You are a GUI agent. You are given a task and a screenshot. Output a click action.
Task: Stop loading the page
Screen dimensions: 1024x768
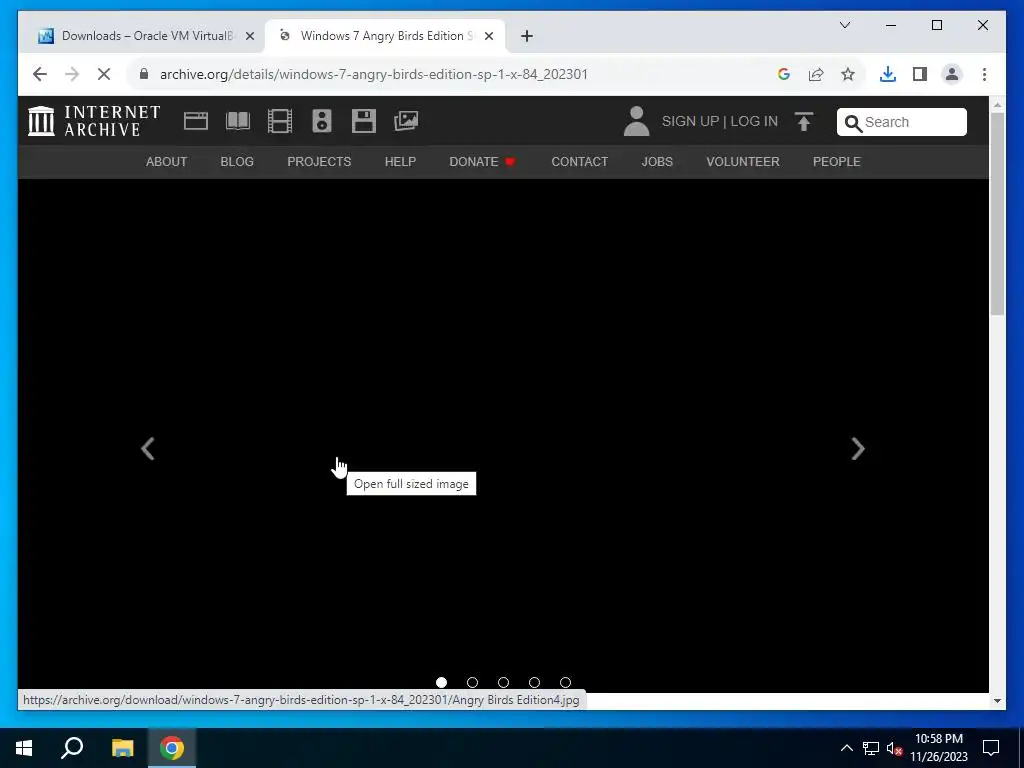point(104,74)
